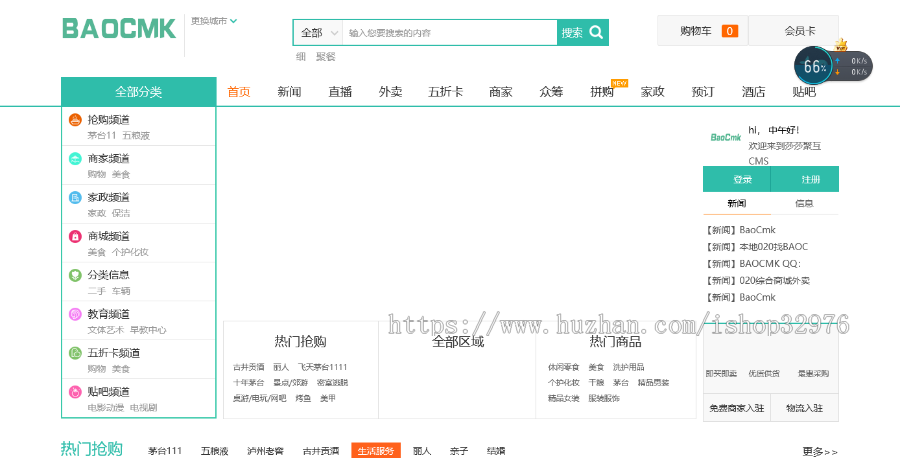Click the 分类信息 green icon
The height and width of the screenshot is (460, 900).
[75, 275]
